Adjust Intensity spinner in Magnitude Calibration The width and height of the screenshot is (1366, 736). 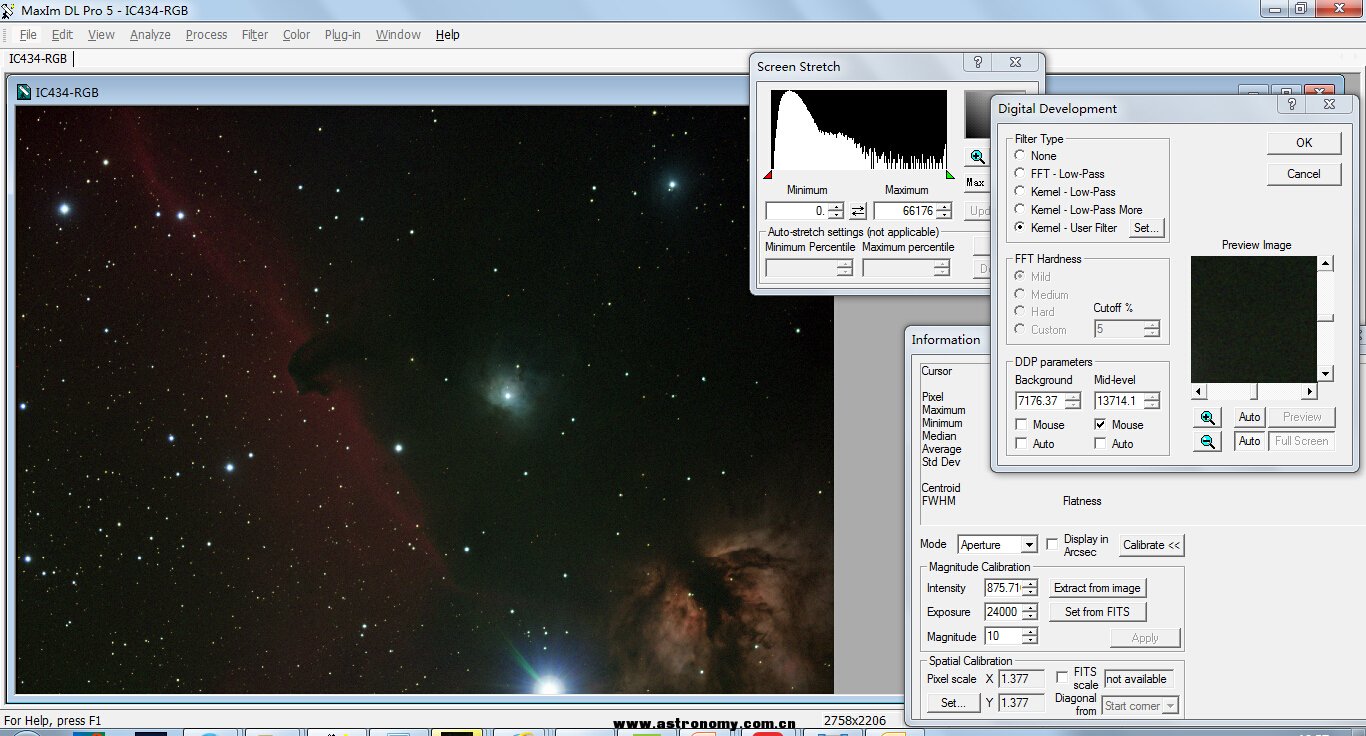click(1030, 588)
